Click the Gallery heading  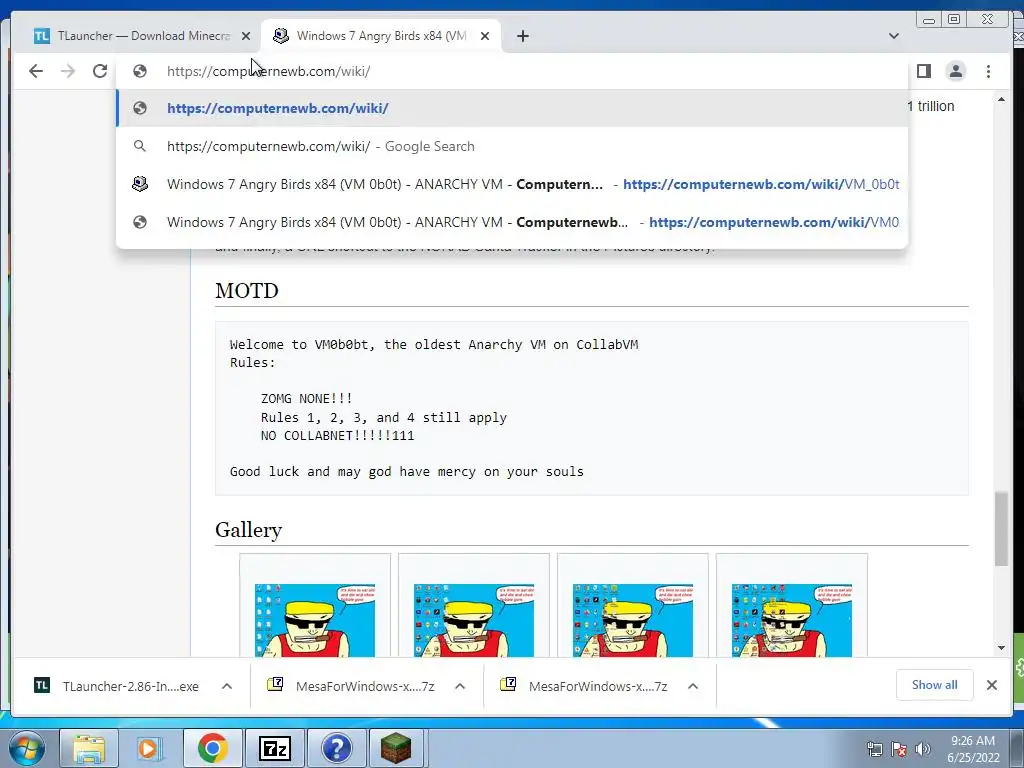click(248, 530)
